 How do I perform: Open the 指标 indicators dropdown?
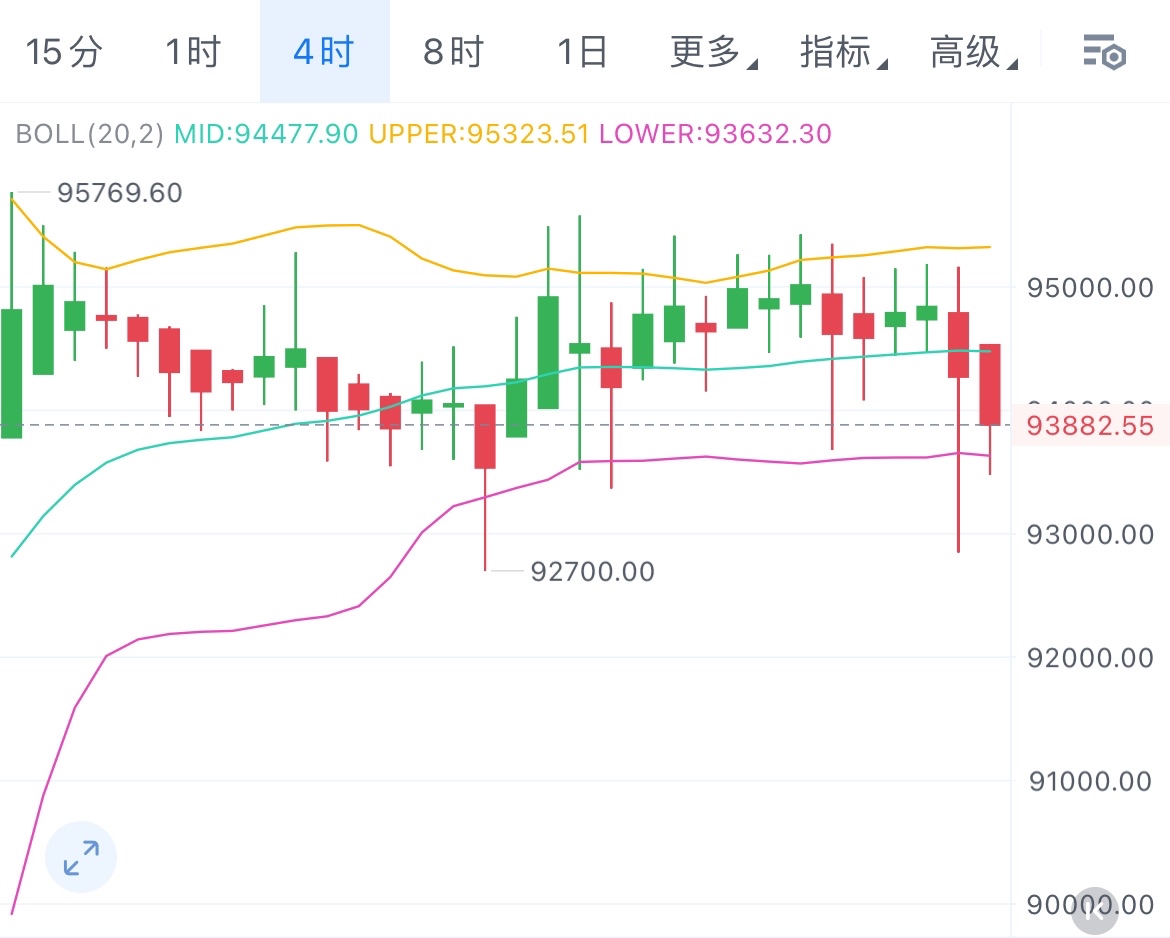[844, 52]
